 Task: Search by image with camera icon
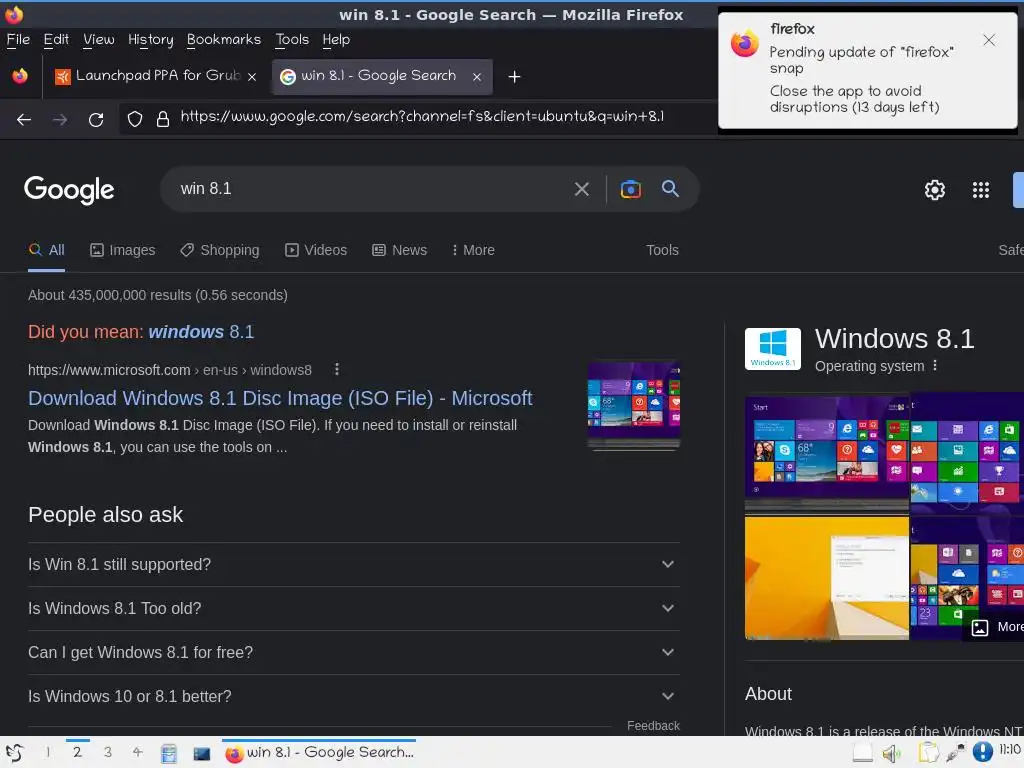(630, 189)
